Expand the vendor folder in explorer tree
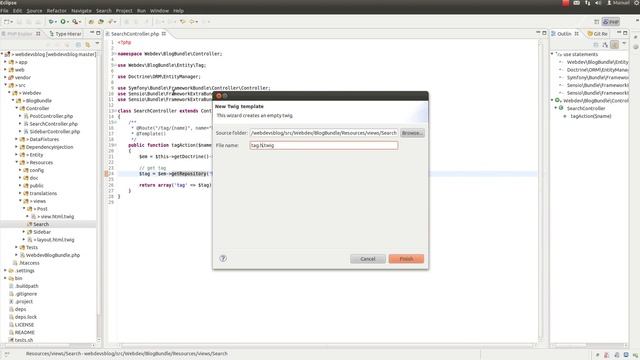This screenshot has width=640, height=360. tap(5, 77)
